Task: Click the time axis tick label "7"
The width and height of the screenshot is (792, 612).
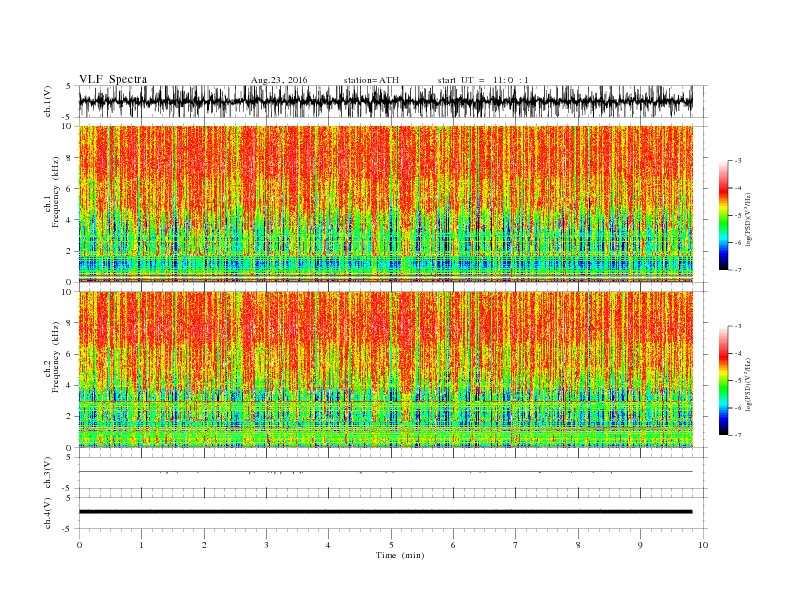Action: coord(516,545)
